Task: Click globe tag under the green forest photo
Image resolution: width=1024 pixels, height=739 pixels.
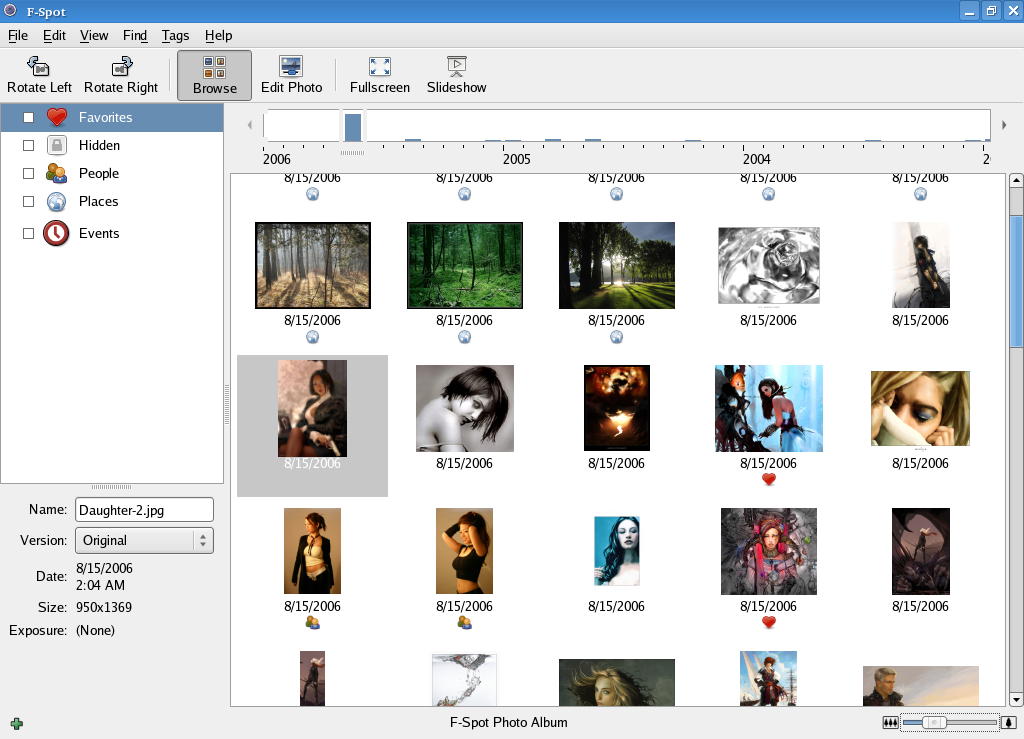Action: coord(464,337)
